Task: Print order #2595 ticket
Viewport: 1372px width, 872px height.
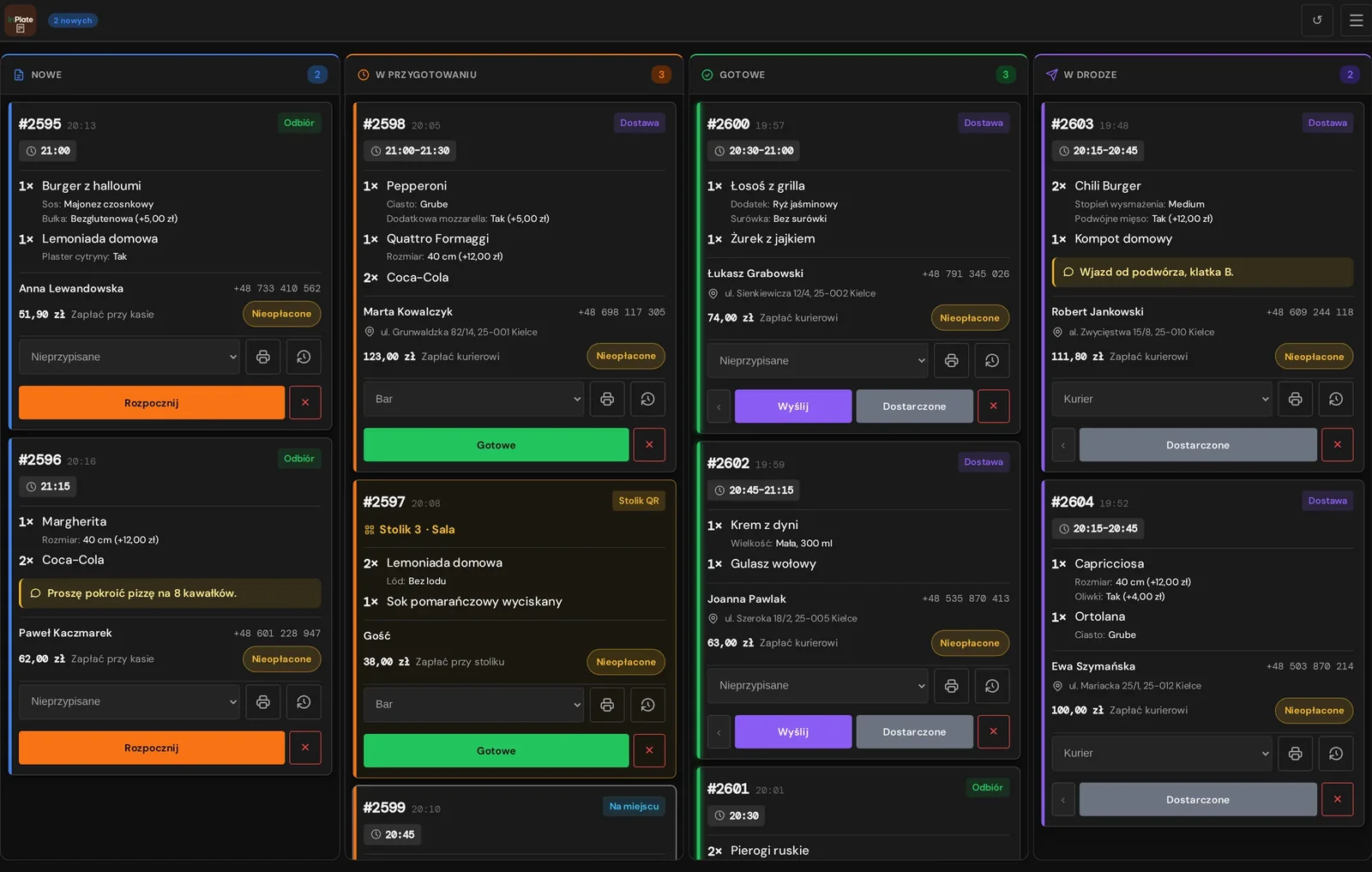Action: tap(263, 357)
